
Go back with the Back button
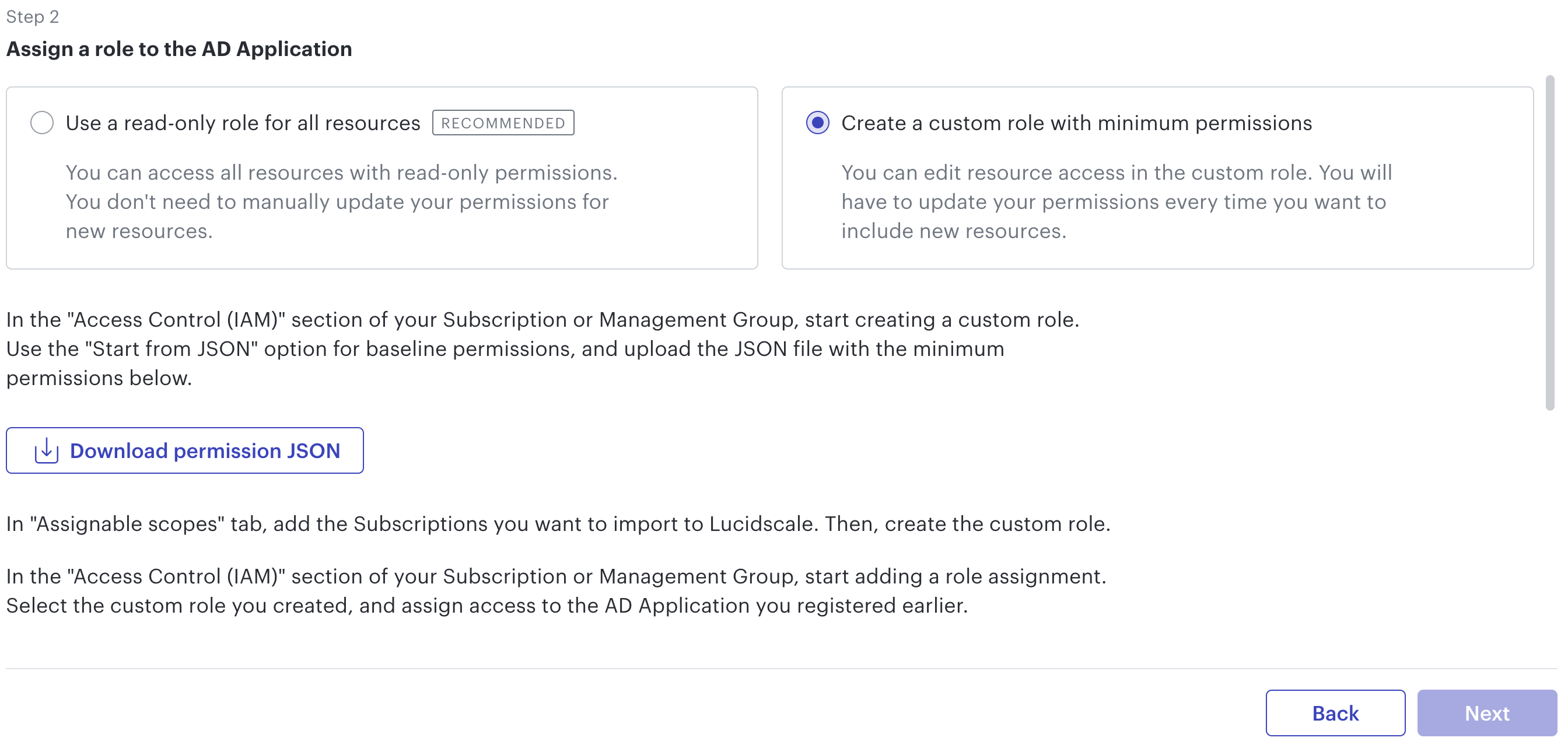pos(1335,712)
